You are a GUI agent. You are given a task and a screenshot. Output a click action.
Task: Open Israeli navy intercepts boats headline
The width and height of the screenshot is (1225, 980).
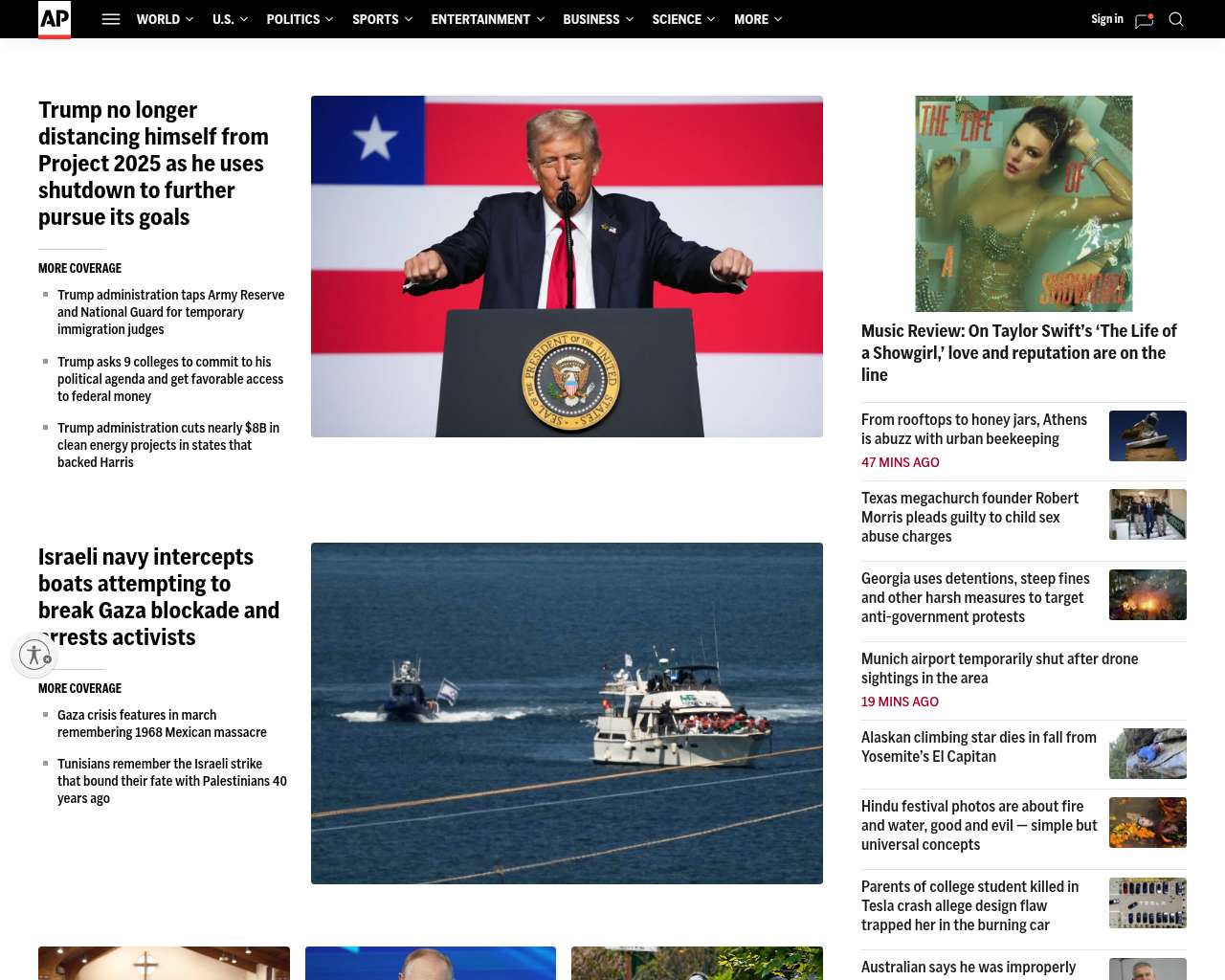(159, 597)
